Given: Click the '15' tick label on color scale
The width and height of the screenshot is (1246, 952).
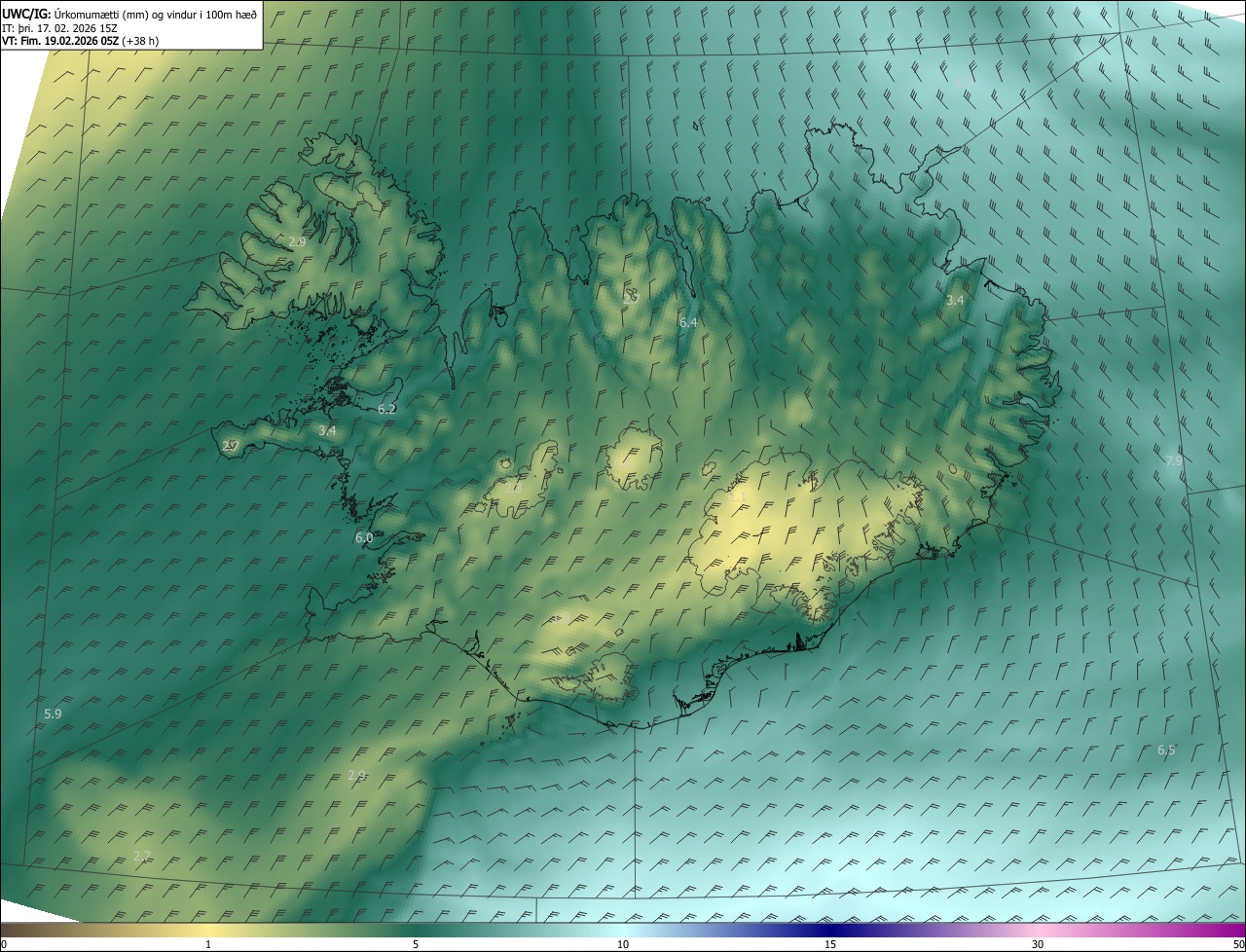Looking at the screenshot, I should coord(830,944).
